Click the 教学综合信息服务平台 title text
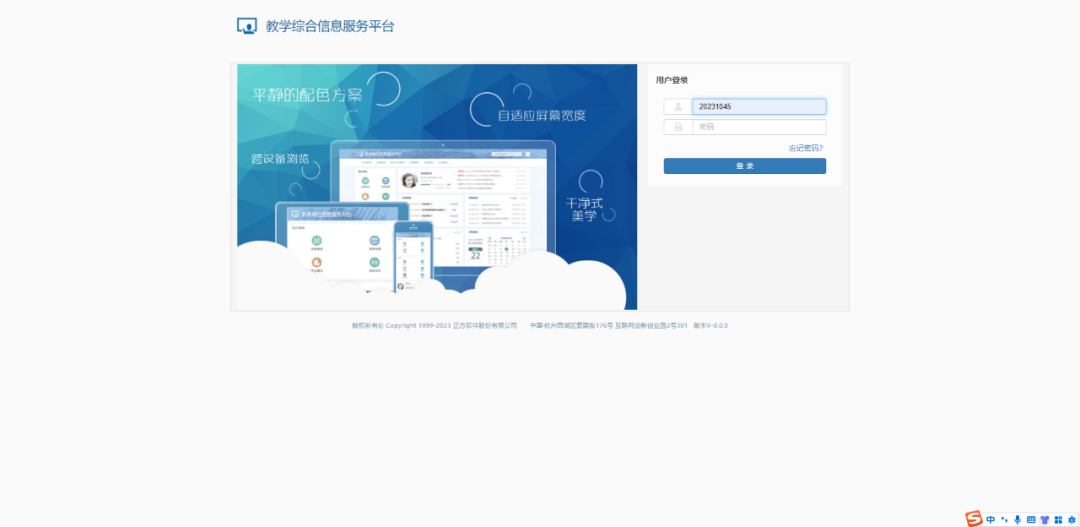 point(330,26)
